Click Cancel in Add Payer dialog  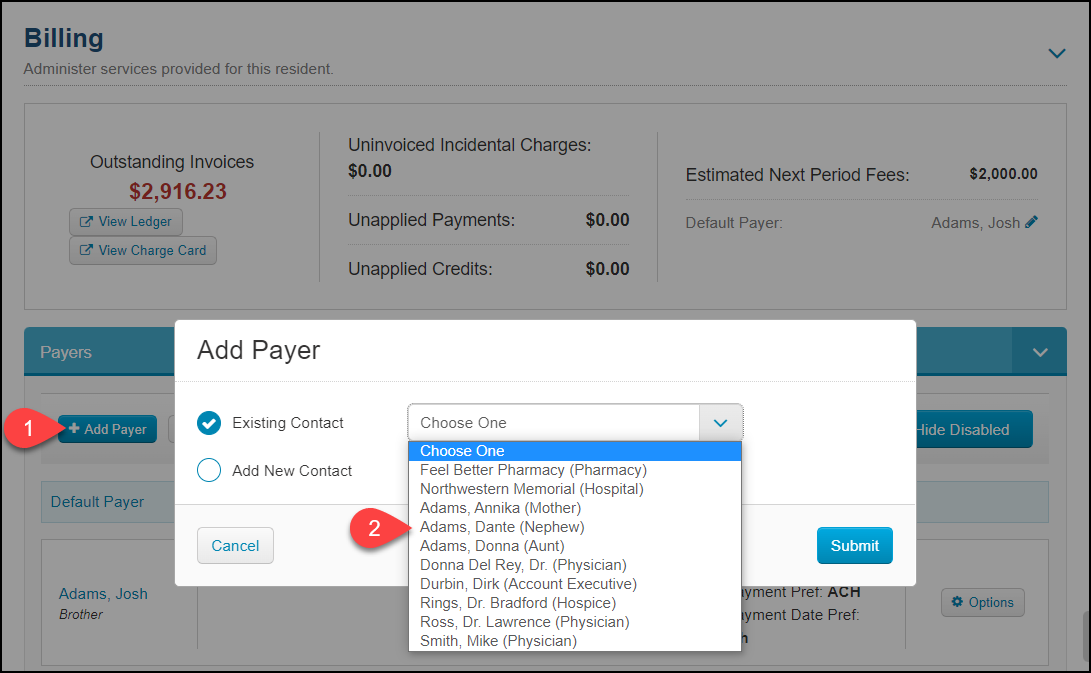235,546
